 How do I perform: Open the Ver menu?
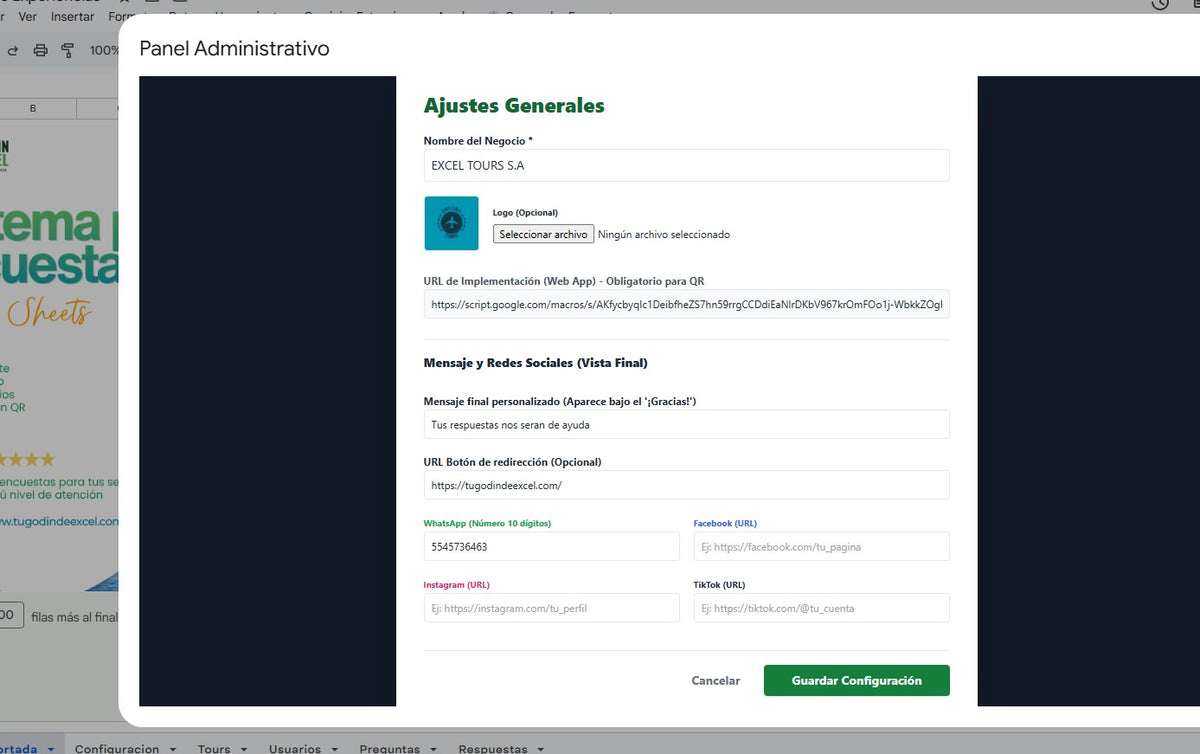(28, 16)
